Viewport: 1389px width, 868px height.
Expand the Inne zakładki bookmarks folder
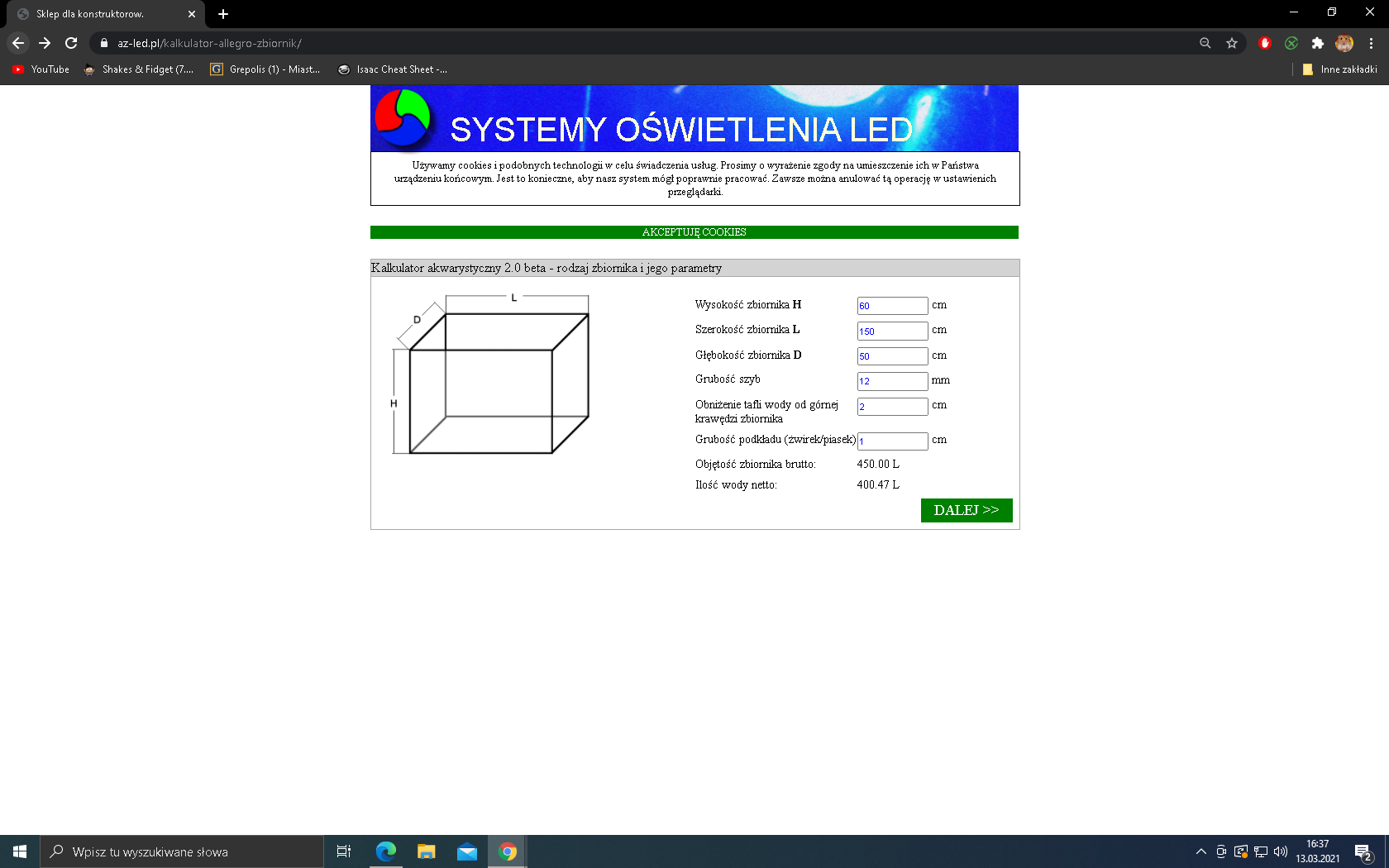click(1339, 69)
